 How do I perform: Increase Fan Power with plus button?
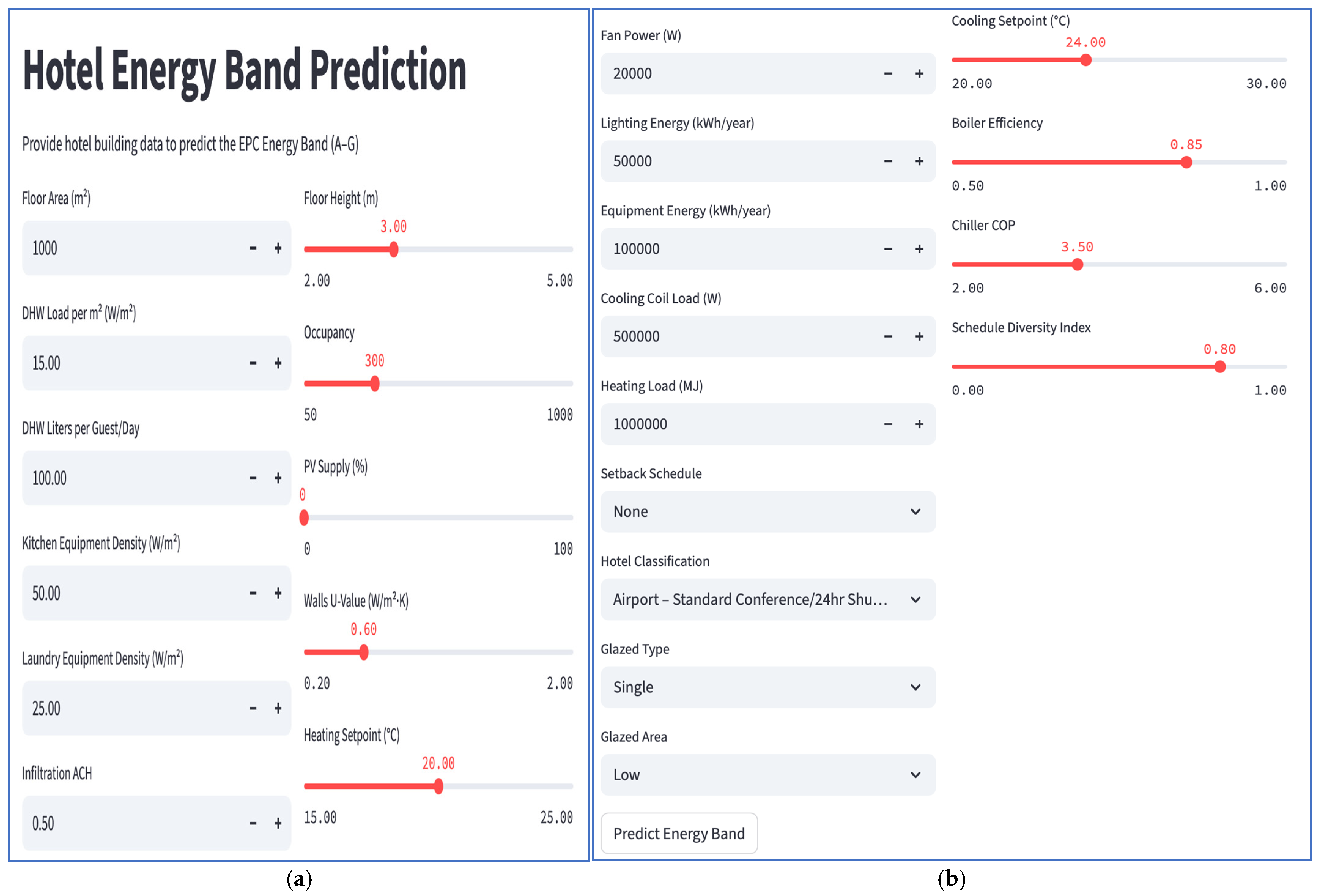click(919, 74)
